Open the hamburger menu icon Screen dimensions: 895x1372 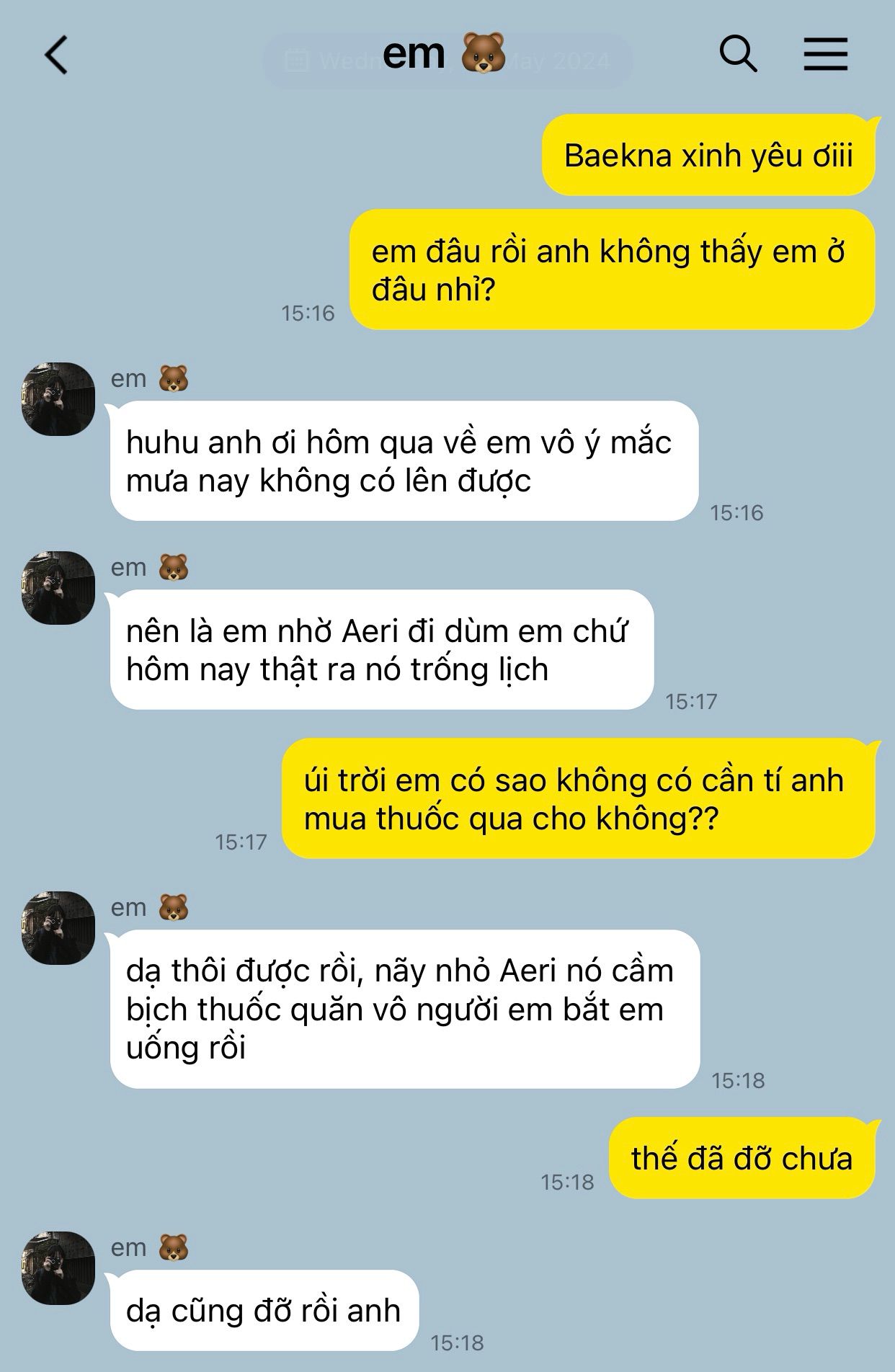coord(826,55)
